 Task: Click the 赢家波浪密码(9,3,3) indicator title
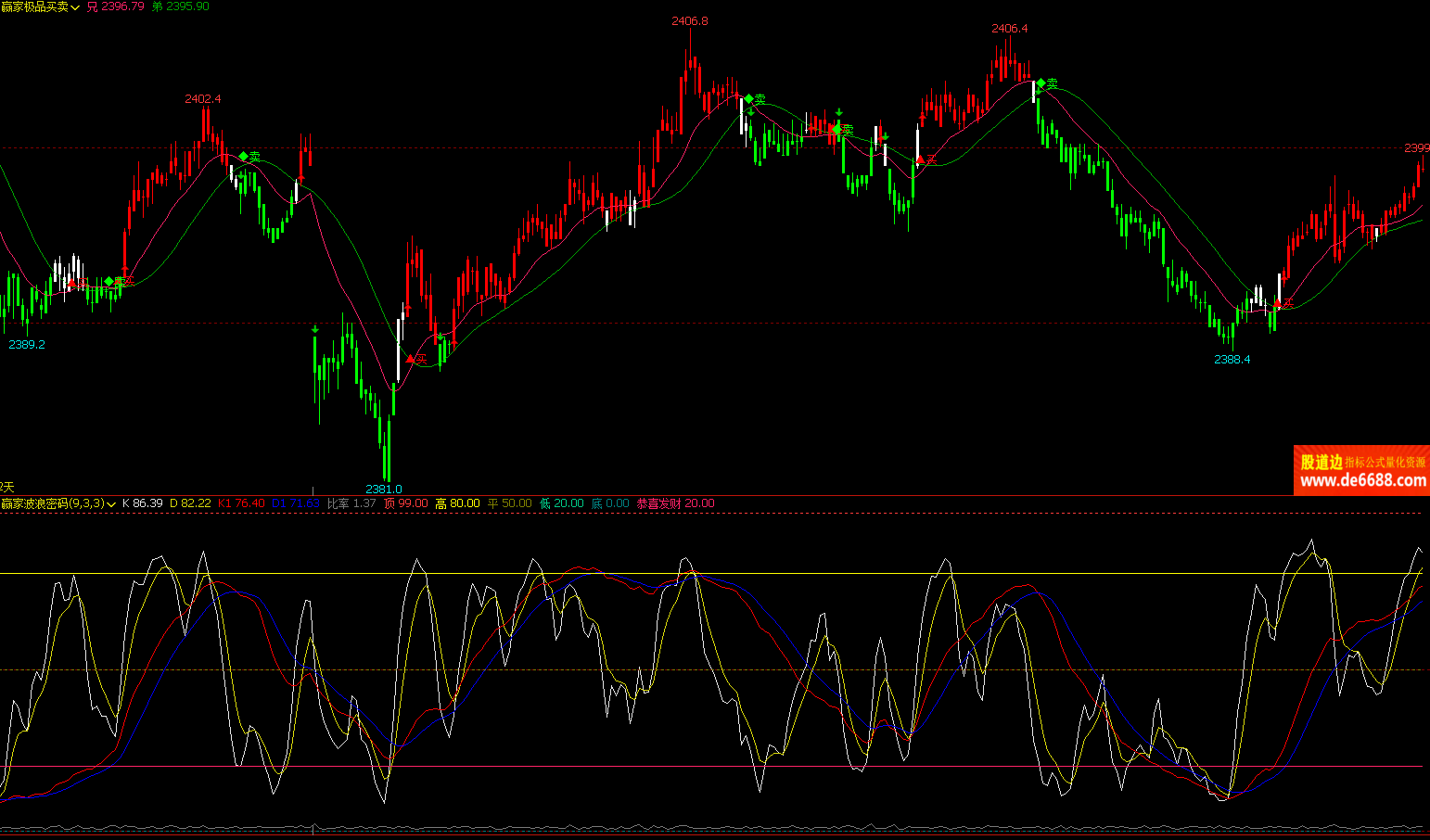point(52,503)
